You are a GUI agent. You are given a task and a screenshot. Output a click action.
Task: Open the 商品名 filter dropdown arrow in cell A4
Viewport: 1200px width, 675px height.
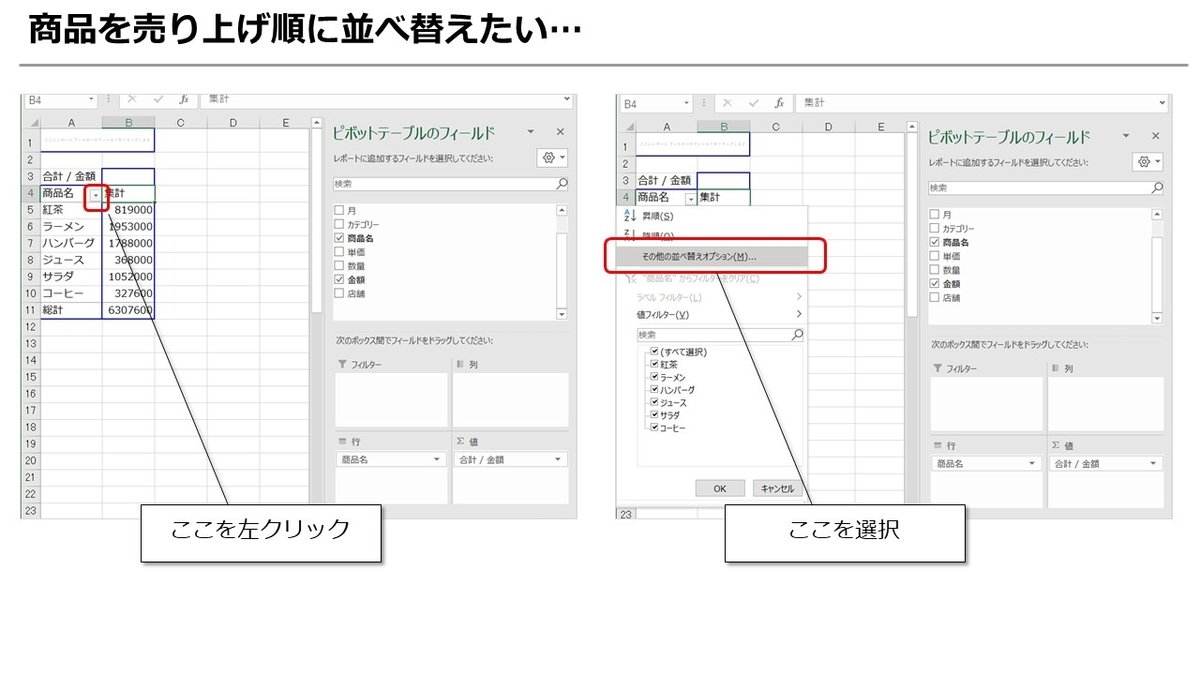(96, 195)
